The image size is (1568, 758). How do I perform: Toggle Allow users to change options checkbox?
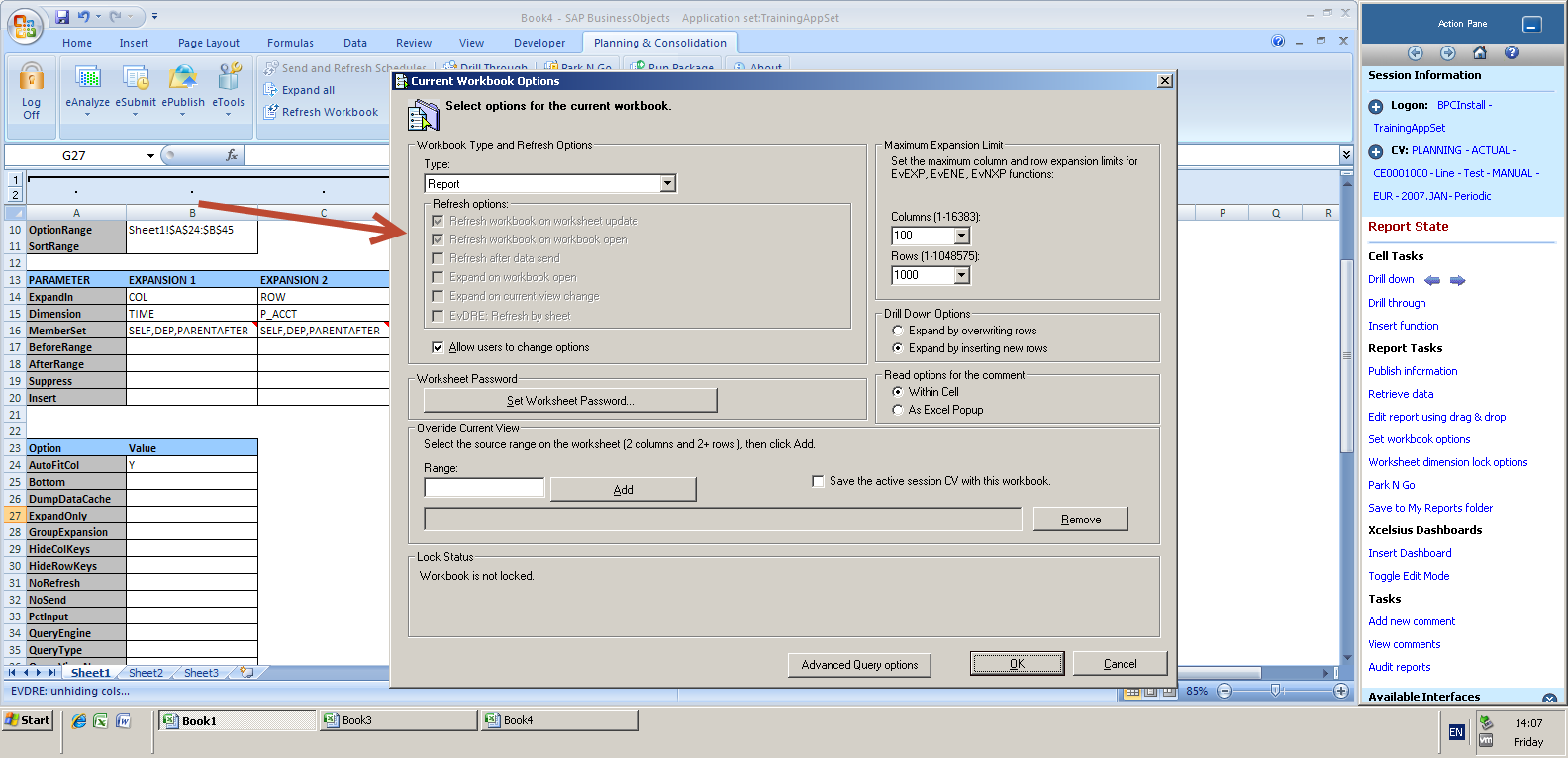[x=438, y=347]
